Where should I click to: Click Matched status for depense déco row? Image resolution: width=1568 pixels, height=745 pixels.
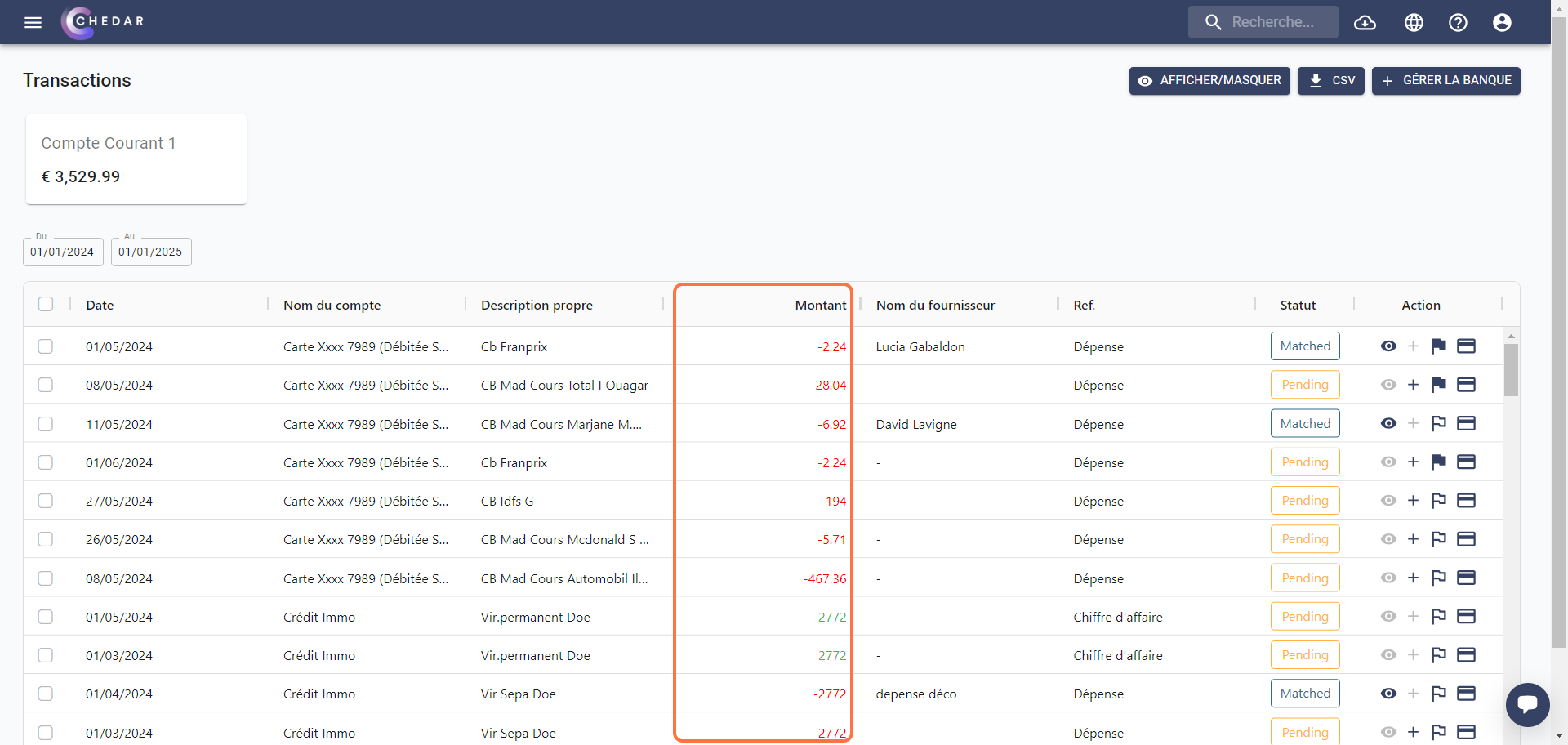point(1305,694)
